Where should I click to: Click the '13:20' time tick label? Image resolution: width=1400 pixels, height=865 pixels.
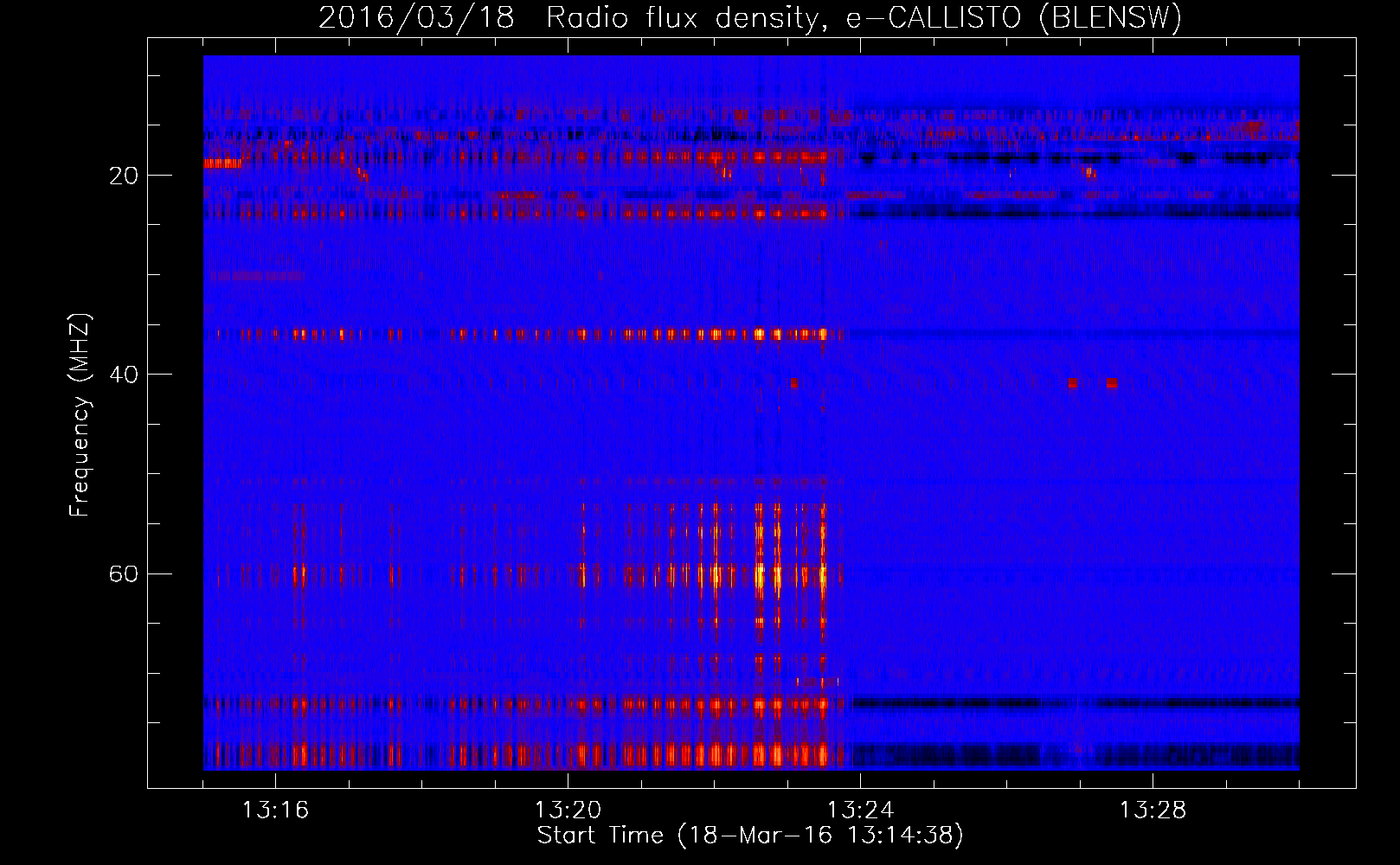pos(568,811)
